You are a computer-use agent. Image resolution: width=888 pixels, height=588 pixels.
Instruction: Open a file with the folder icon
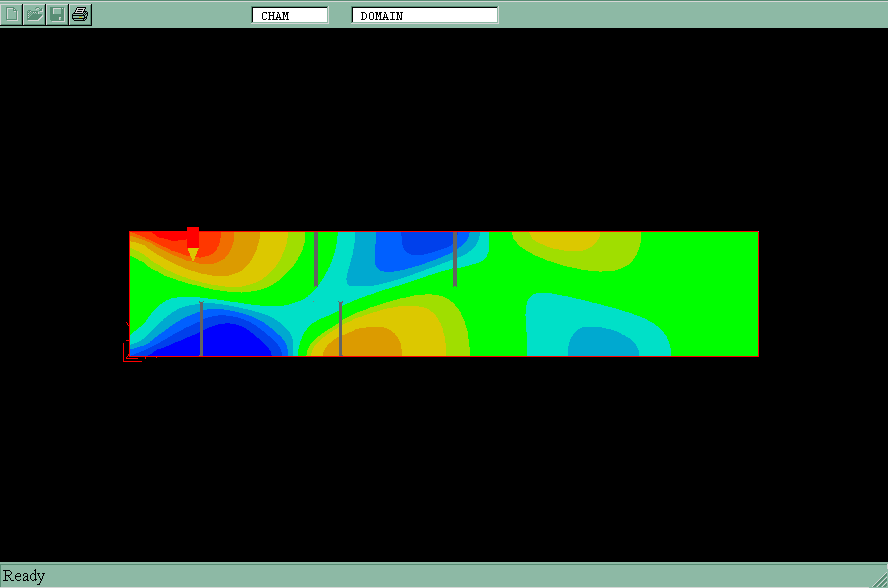[x=34, y=14]
